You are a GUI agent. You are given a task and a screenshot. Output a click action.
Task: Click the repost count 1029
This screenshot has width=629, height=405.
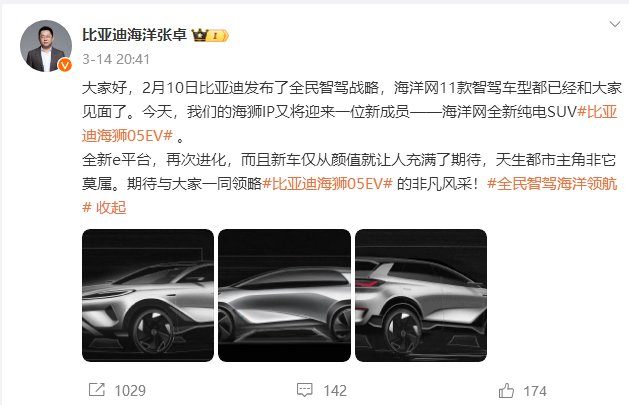point(130,391)
